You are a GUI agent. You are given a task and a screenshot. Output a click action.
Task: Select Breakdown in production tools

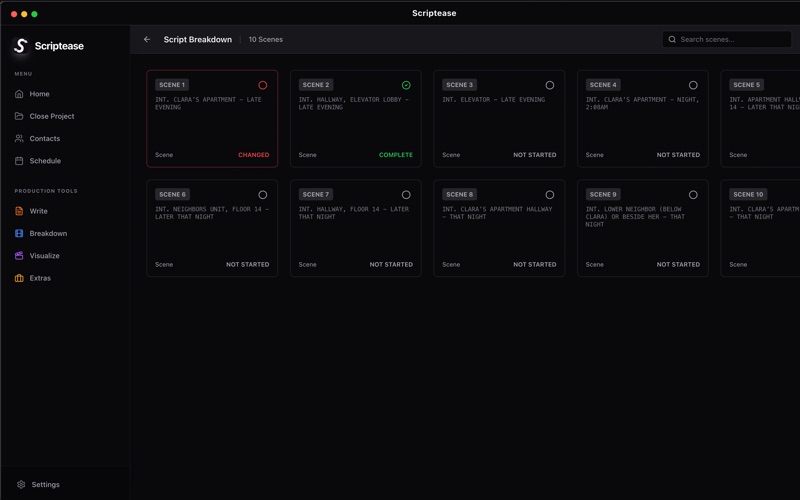click(48, 234)
